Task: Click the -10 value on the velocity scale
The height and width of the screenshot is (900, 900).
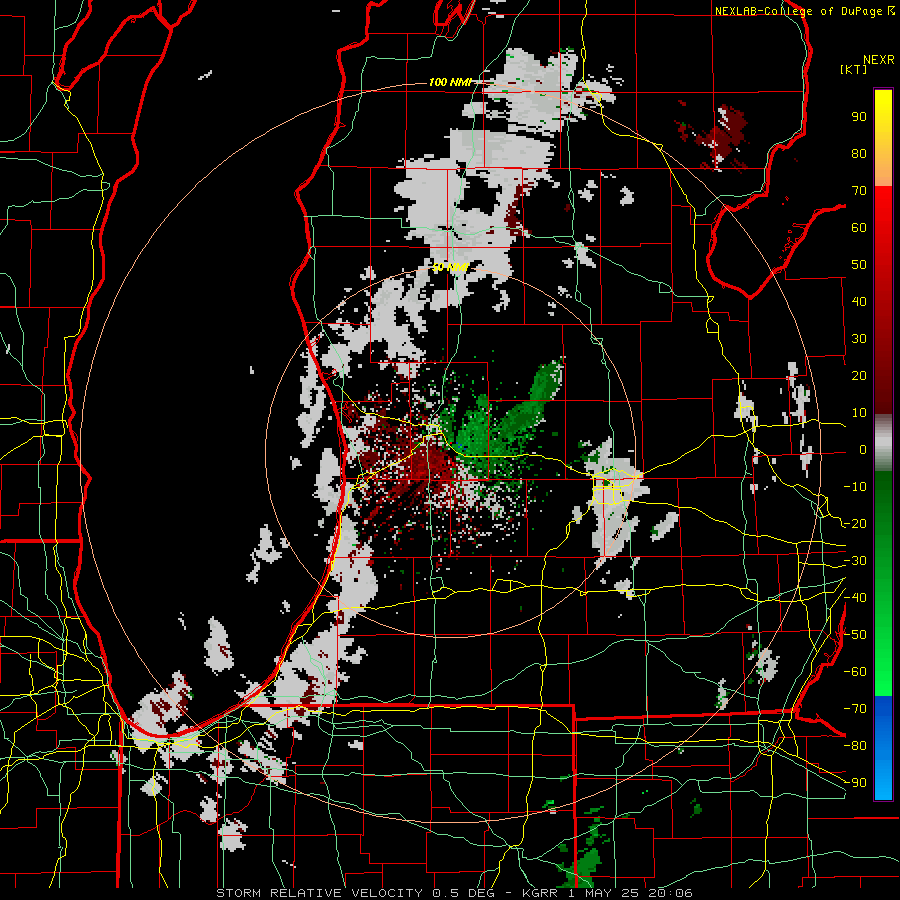Action: click(855, 487)
